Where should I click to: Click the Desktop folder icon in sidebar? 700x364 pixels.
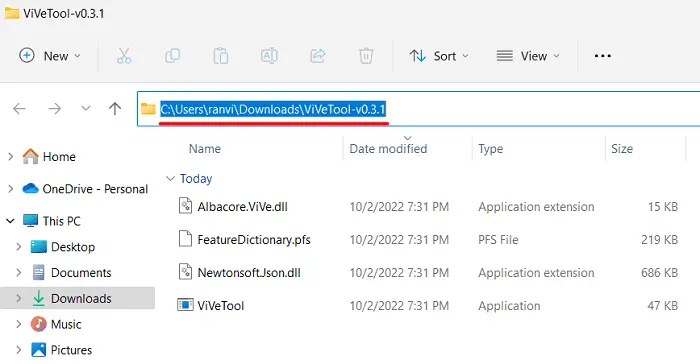coord(38,247)
